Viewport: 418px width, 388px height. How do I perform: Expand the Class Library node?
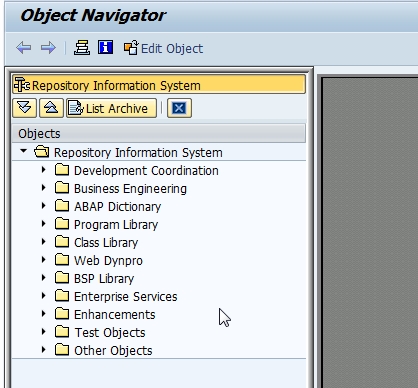[44, 242]
